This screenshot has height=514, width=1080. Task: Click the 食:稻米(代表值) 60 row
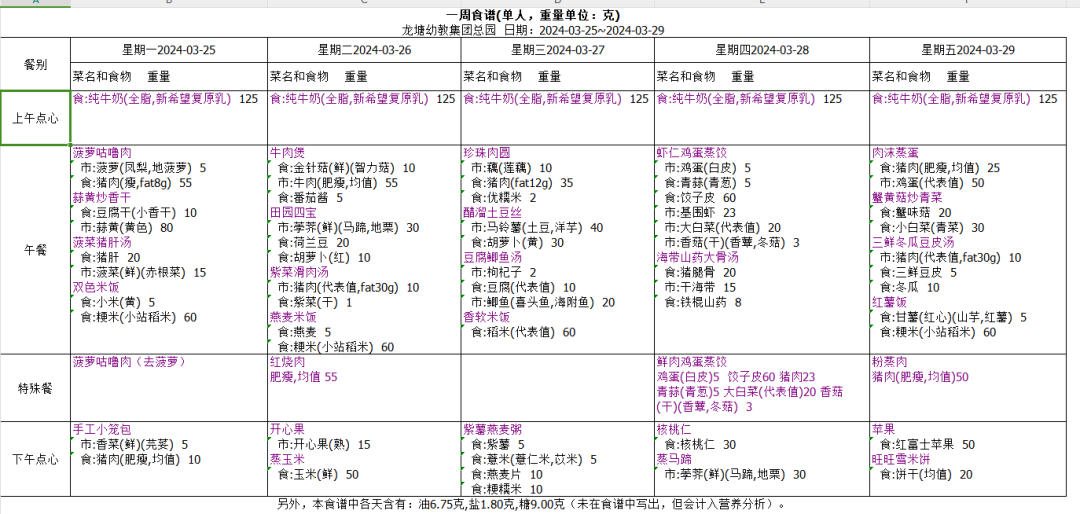coord(523,332)
